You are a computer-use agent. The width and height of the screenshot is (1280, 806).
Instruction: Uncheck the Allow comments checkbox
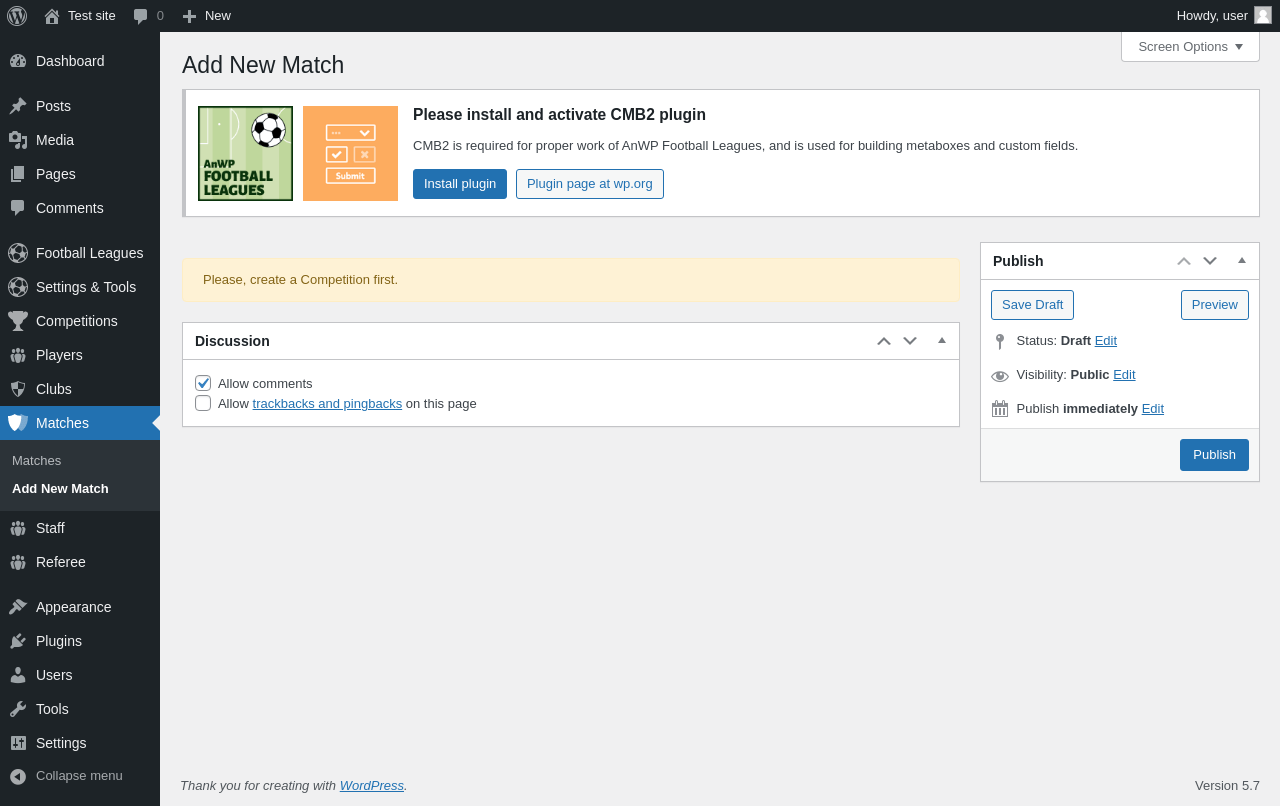pyautogui.click(x=203, y=383)
